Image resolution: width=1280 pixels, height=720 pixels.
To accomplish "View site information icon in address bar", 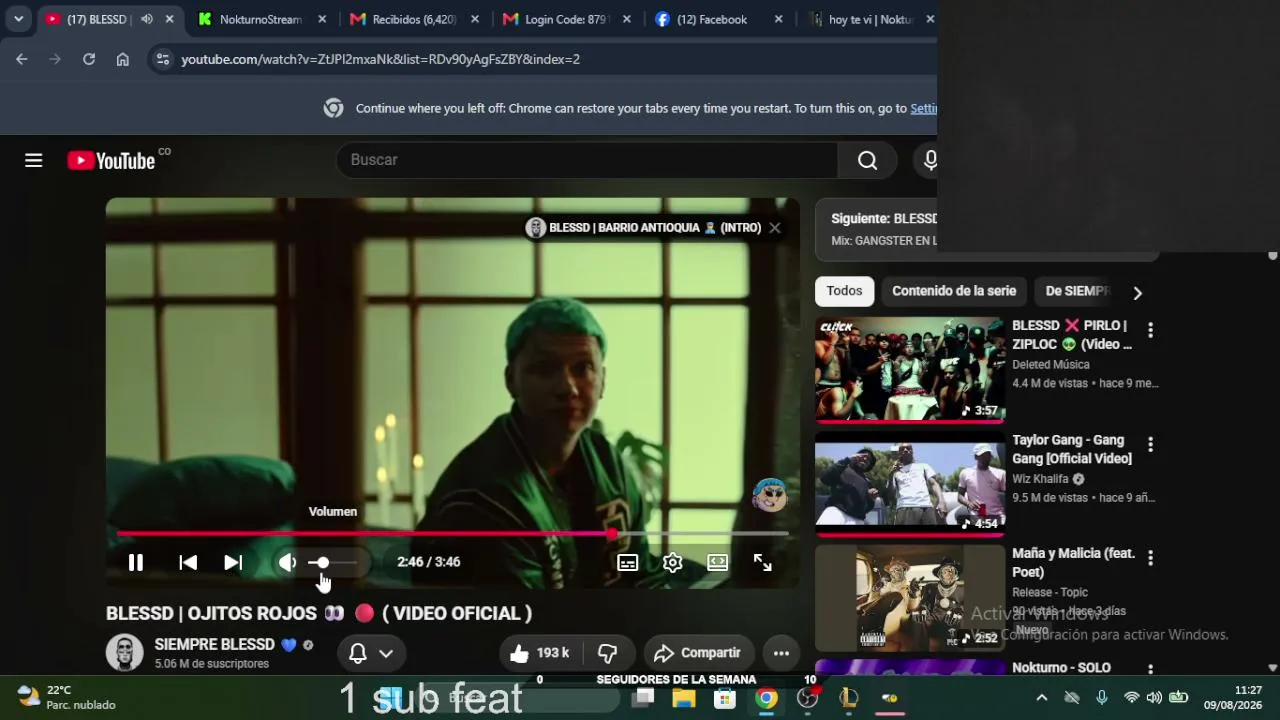I will pos(163,59).
